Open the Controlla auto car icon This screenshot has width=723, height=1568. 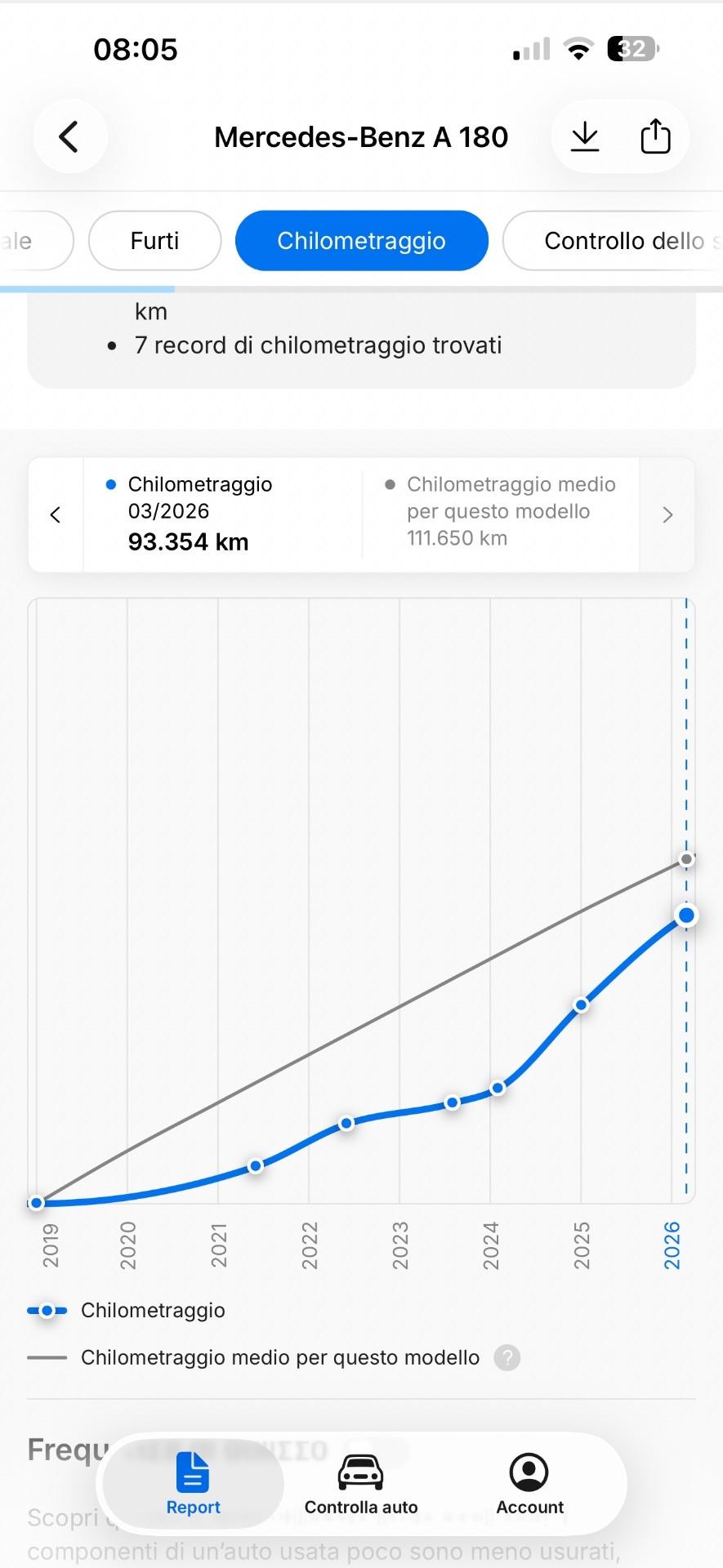coord(360,1472)
